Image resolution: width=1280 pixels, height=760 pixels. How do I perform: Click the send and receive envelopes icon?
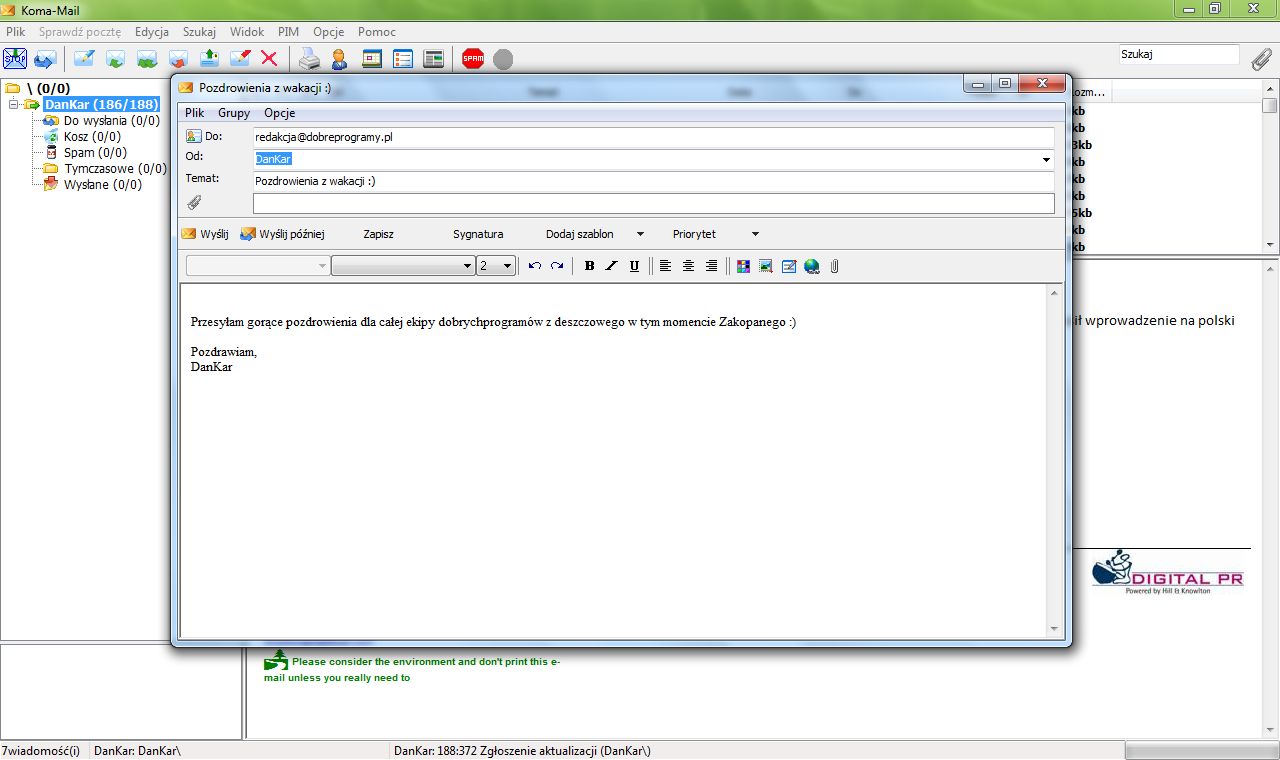coord(45,59)
